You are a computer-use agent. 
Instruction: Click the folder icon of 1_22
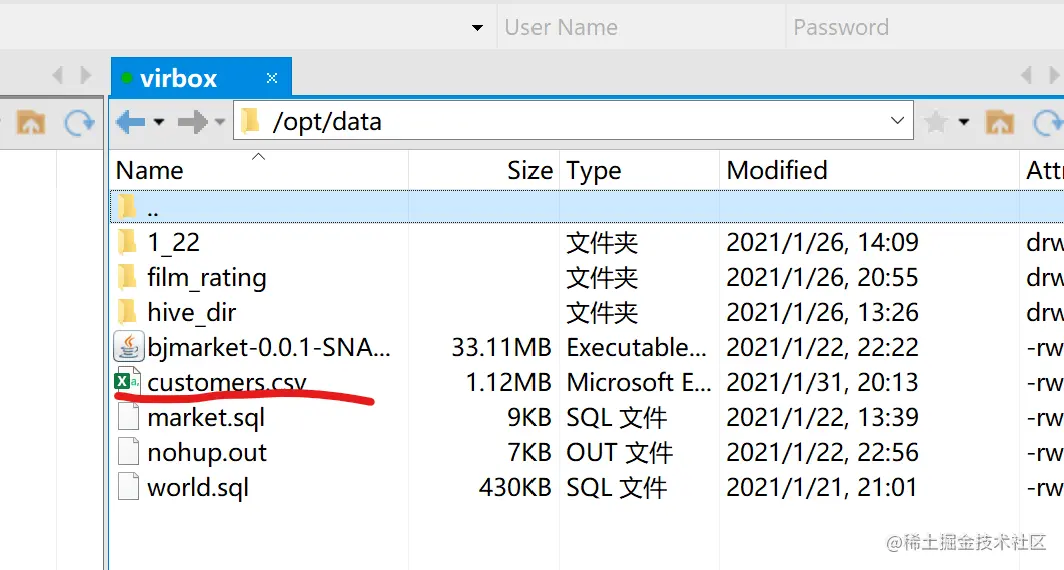(x=127, y=242)
